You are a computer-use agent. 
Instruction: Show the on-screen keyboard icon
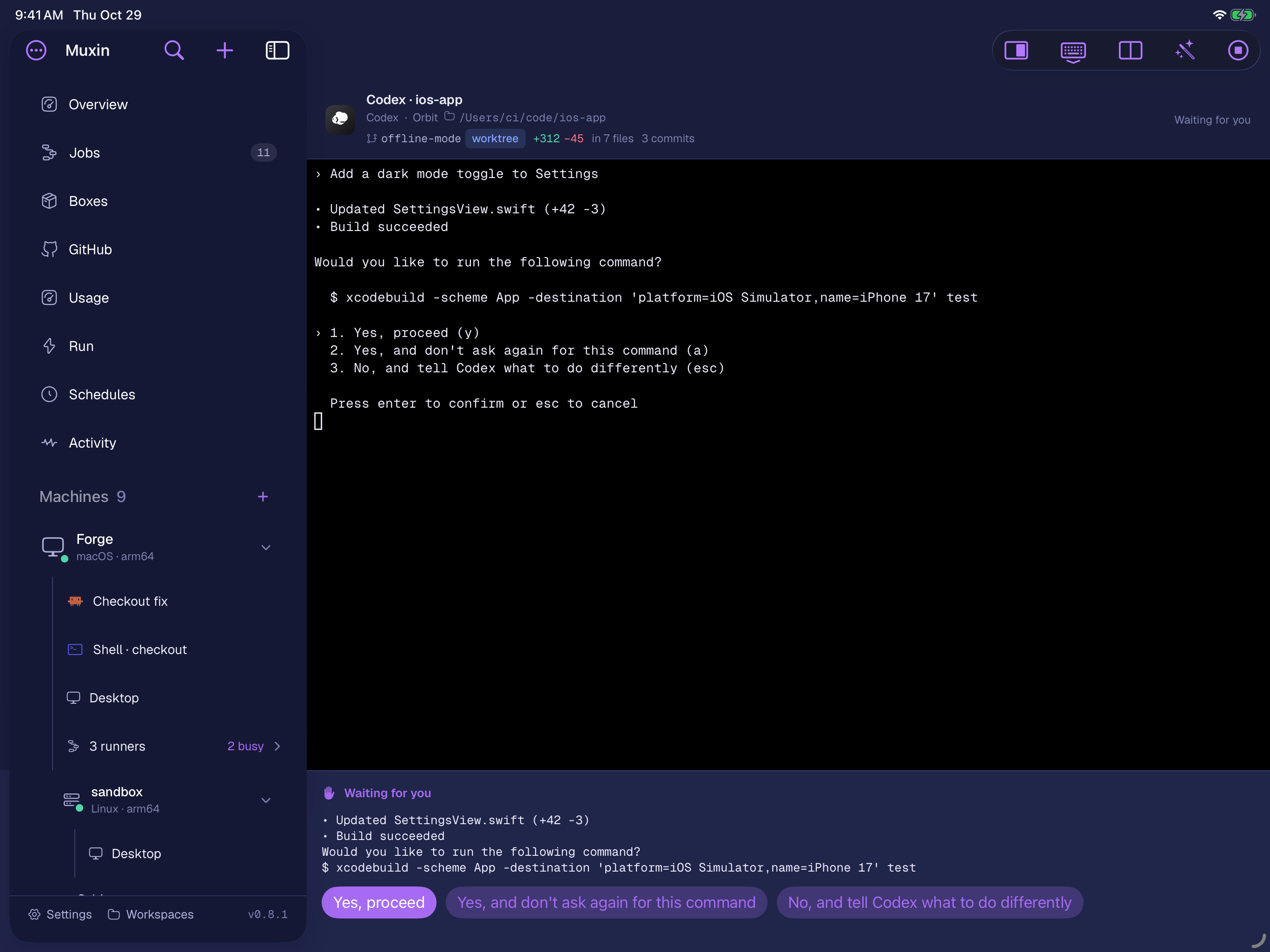[x=1072, y=52]
